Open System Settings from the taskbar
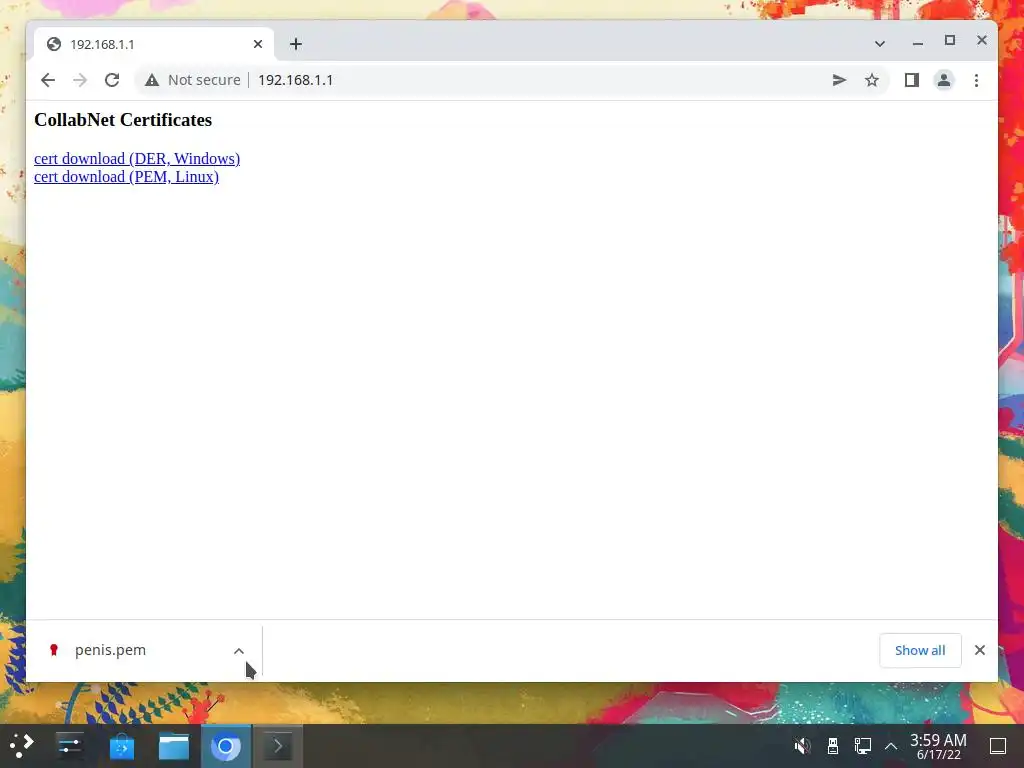 69,746
